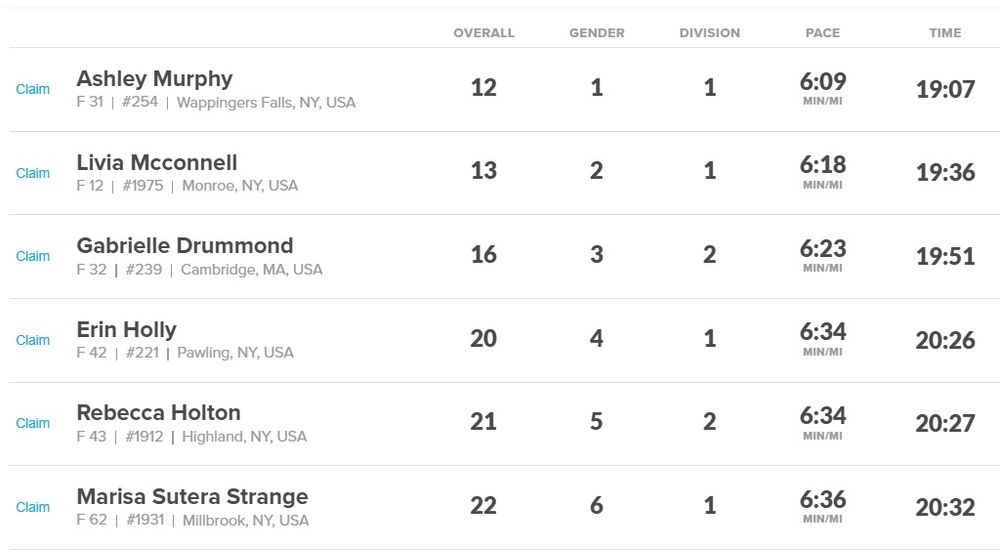Claim the Marisa Sutera Strange entry
This screenshot has height=552, width=1000.
pos(33,507)
